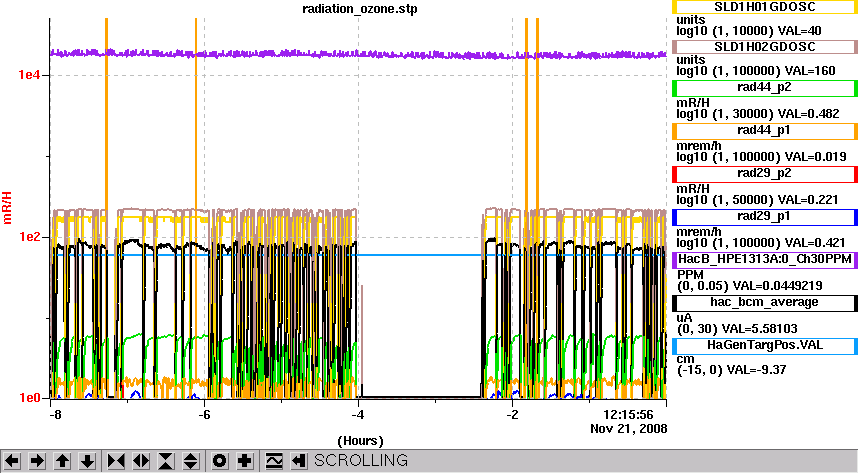The height and width of the screenshot is (473, 858).
Task: Click the horizontal bowtie time-axis zoom icon
Action: (116, 461)
